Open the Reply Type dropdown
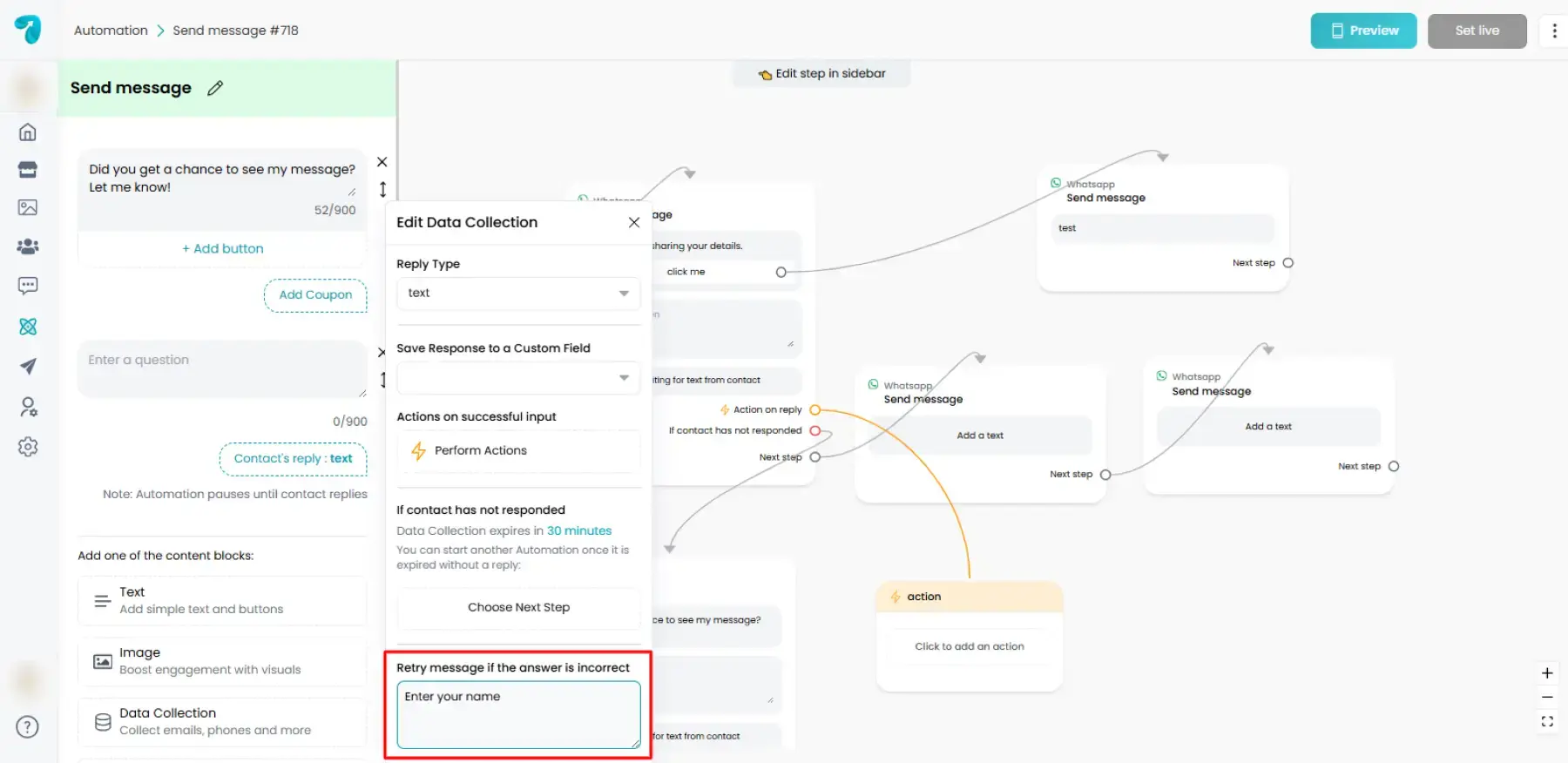Viewport: 1568px width, 763px height. [x=518, y=294]
